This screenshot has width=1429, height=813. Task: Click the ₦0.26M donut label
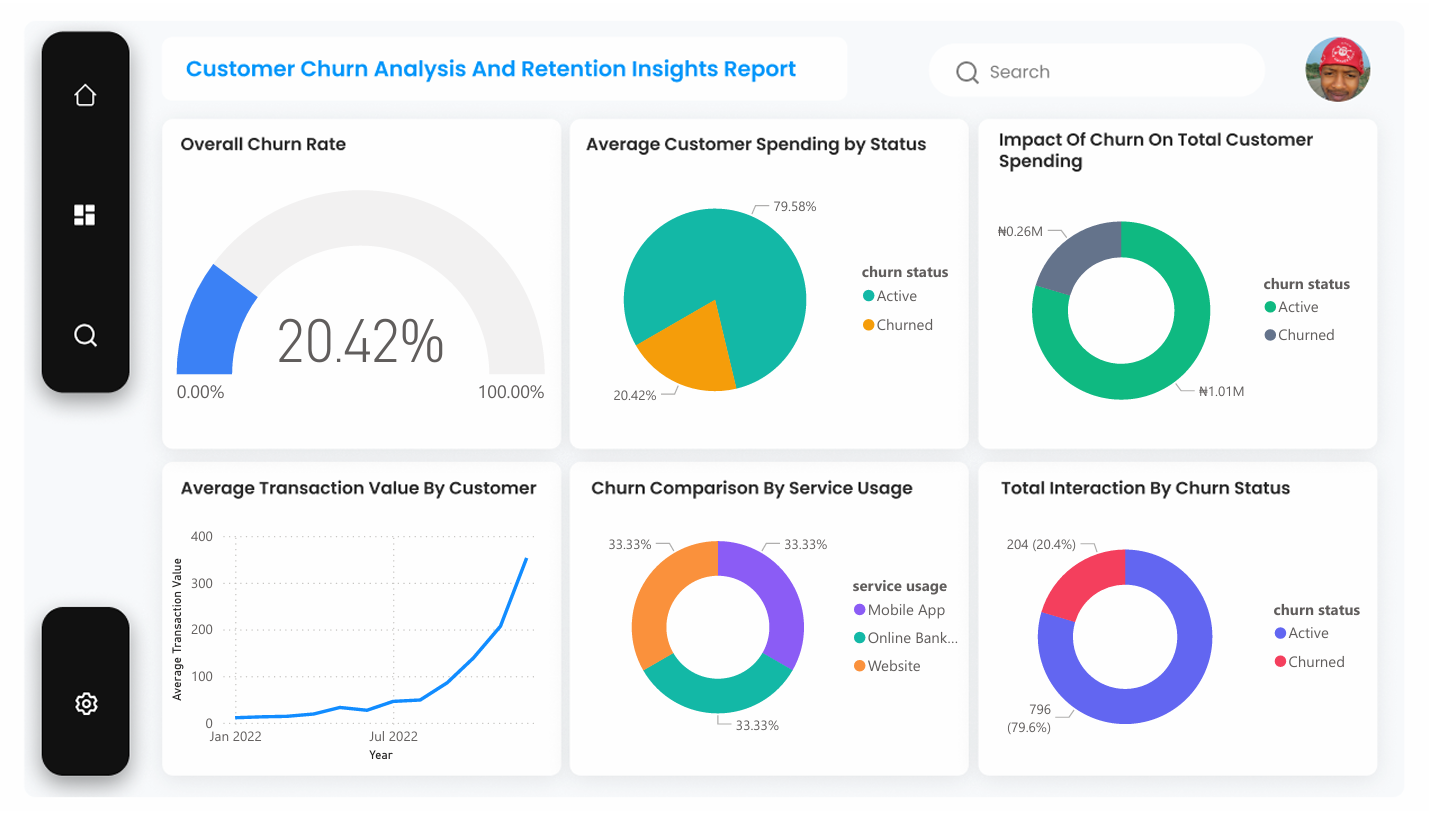pyautogui.click(x=1020, y=231)
